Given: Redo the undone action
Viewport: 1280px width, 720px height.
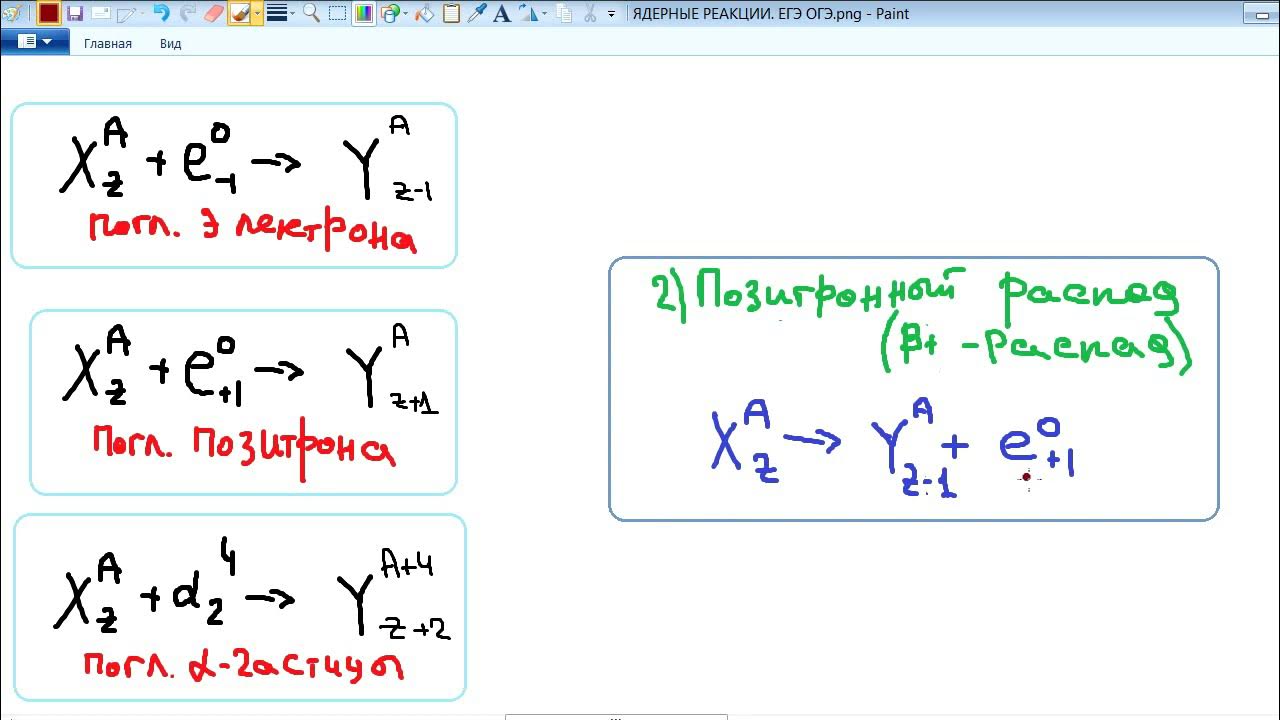Looking at the screenshot, I should tap(187, 14).
